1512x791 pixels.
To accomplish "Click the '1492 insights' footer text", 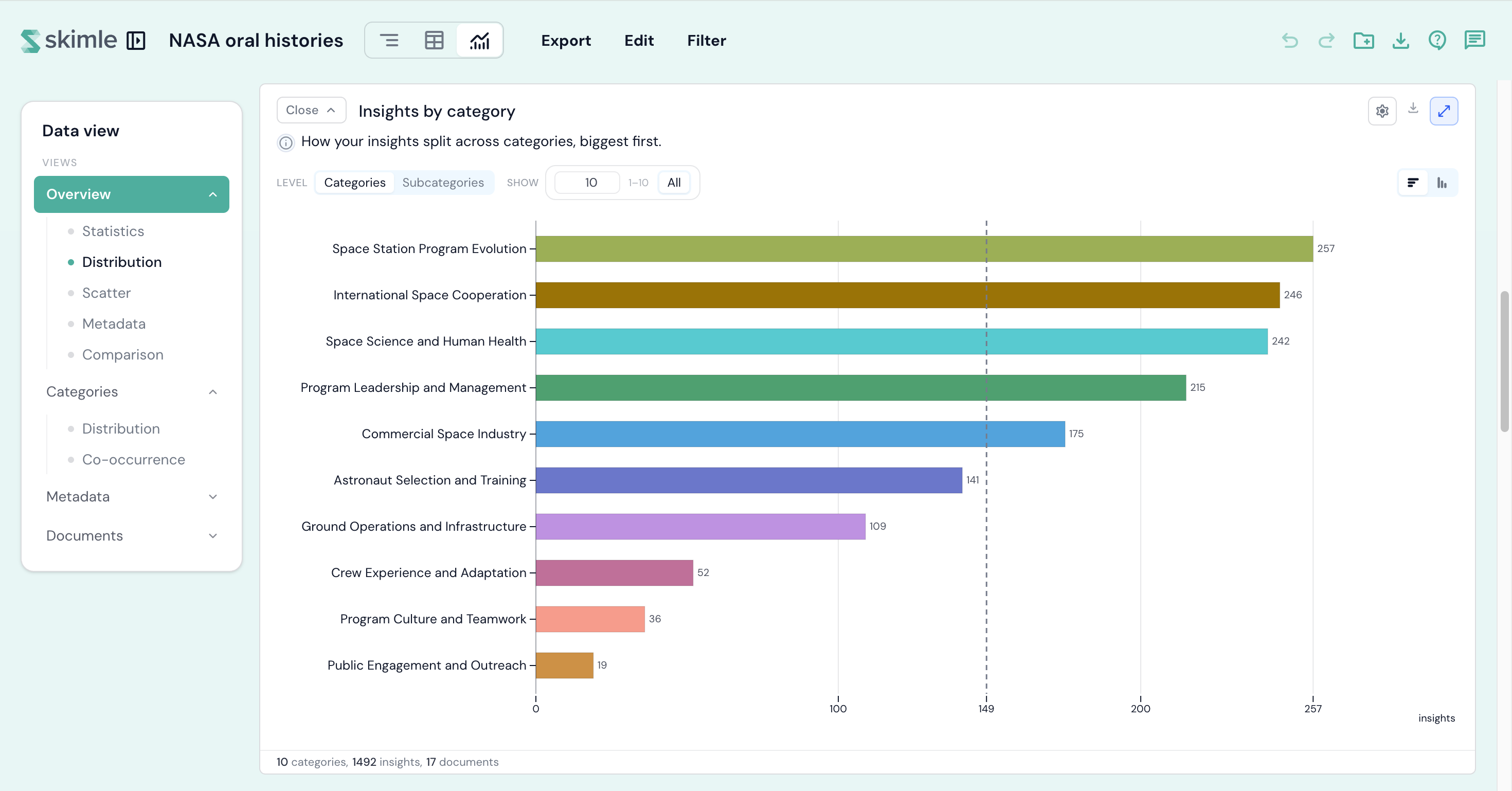I will tap(386, 762).
